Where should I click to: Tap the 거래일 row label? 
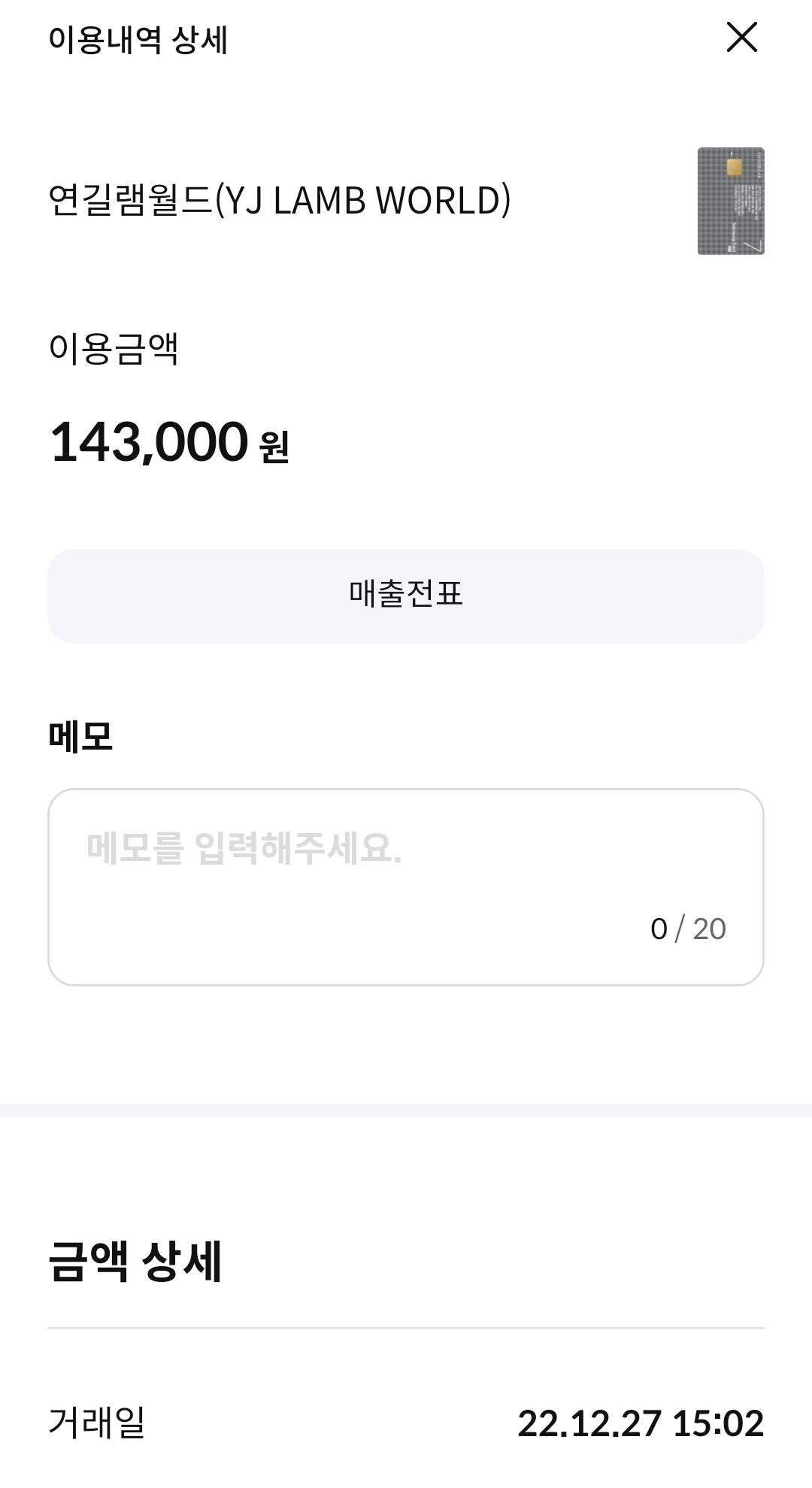97,1423
